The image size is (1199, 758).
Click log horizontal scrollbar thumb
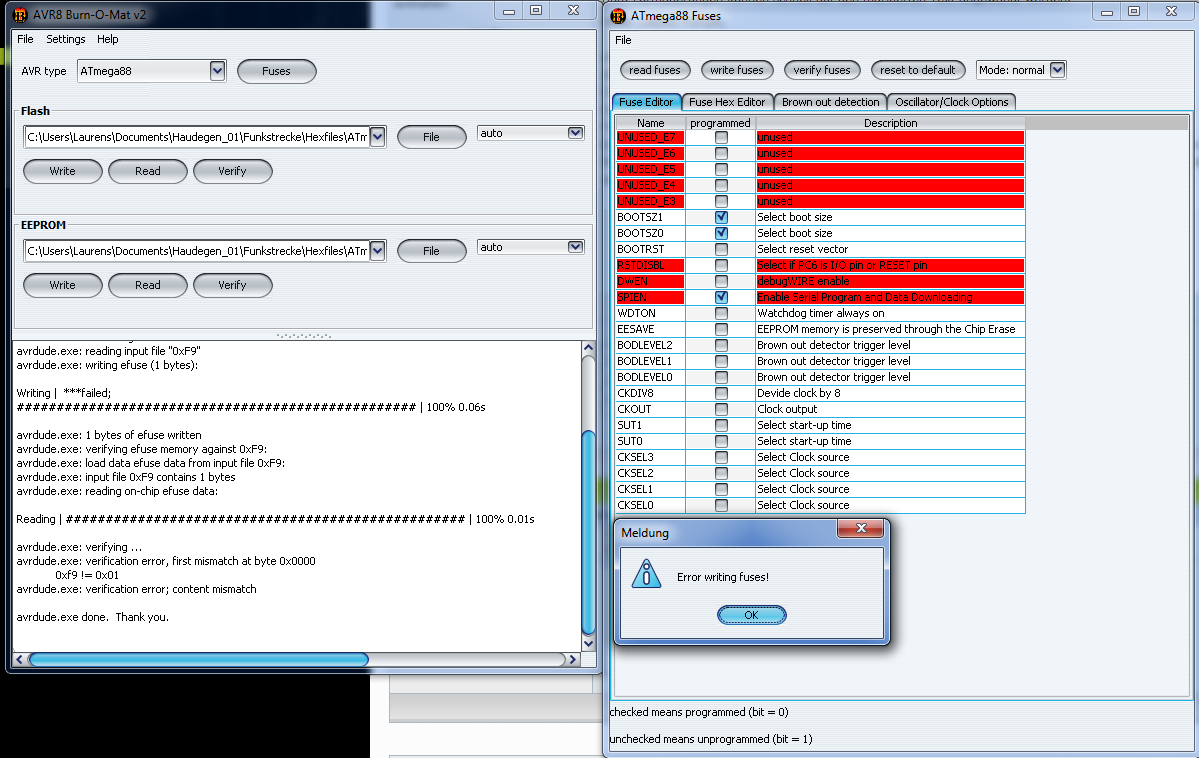[199, 659]
